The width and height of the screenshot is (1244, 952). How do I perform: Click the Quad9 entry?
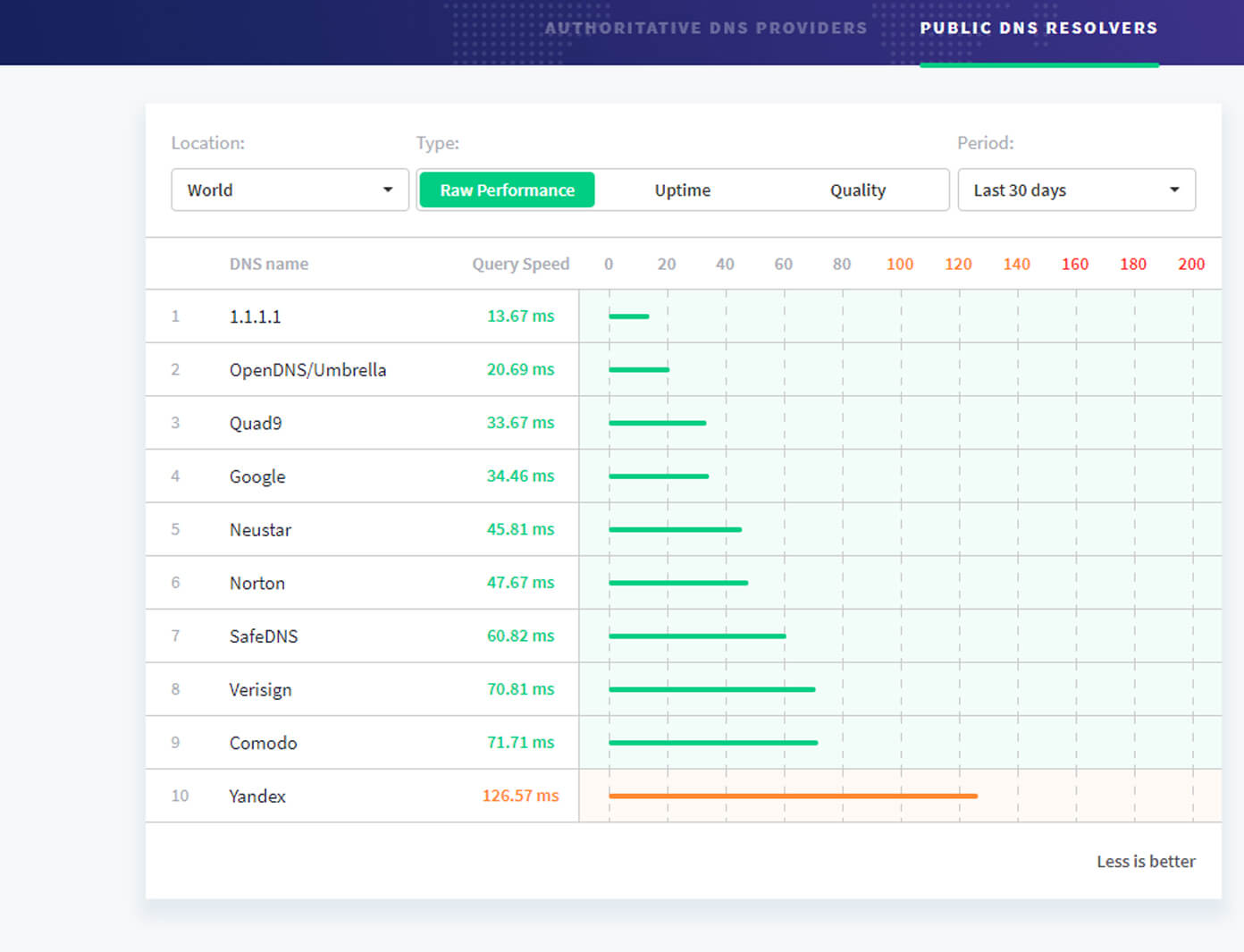tap(256, 423)
